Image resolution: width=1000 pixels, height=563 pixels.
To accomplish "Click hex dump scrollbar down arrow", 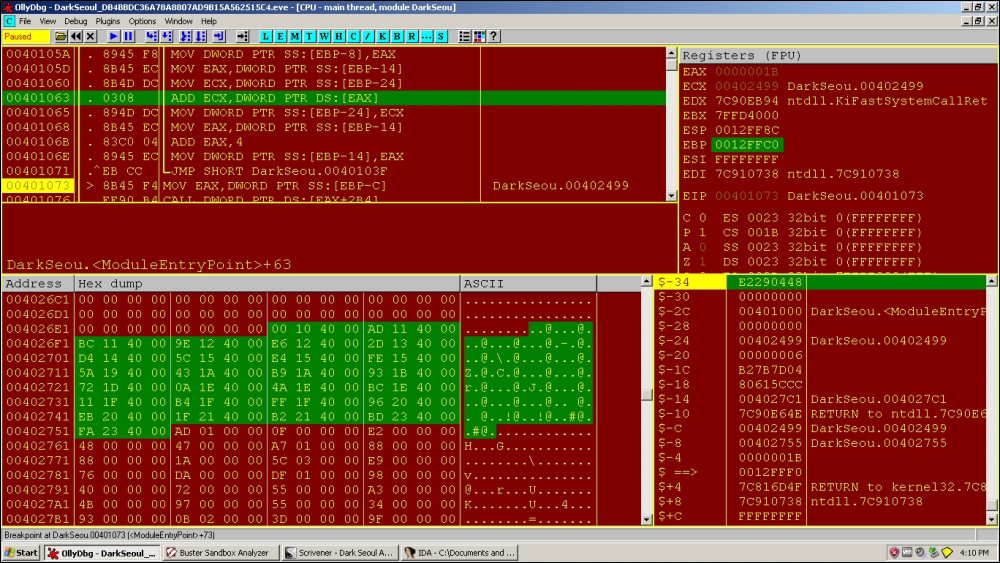I will click(x=646, y=520).
